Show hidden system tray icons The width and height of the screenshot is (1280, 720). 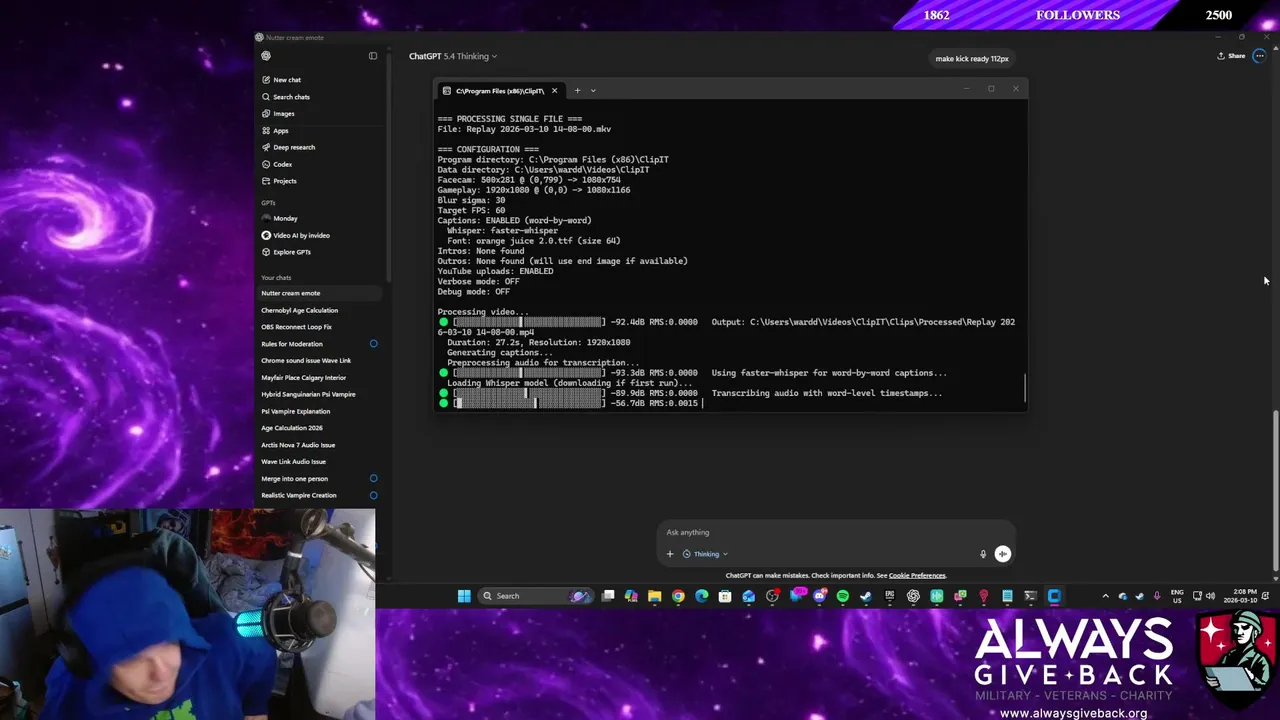click(1105, 596)
